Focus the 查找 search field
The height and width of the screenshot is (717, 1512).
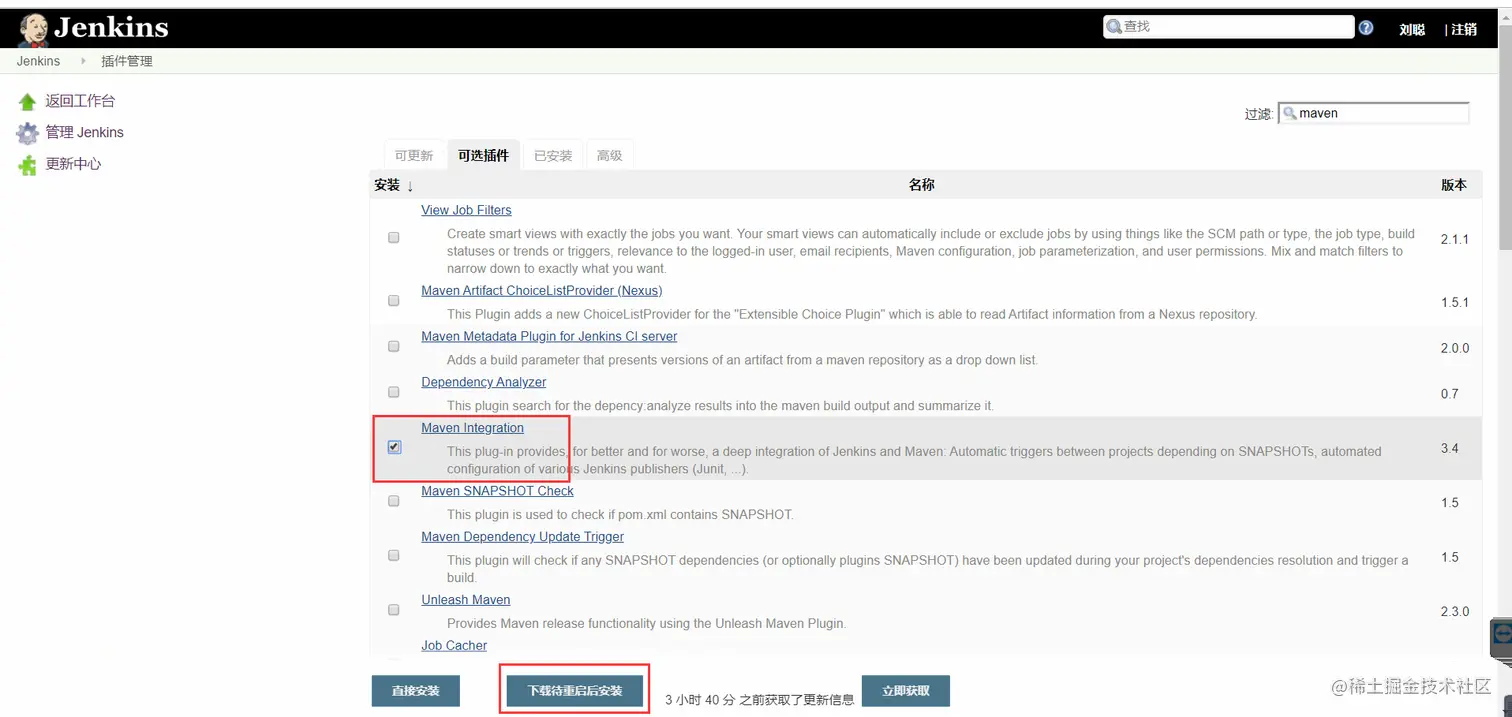point(1229,27)
